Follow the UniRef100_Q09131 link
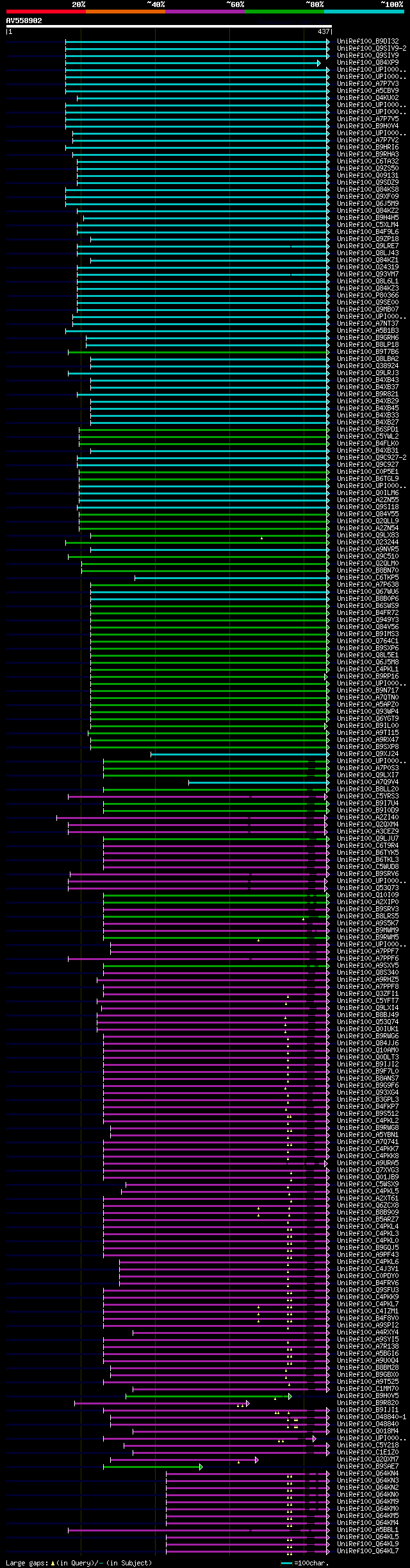Image resolution: width=410 pixels, height=1568 pixels. click(x=368, y=176)
